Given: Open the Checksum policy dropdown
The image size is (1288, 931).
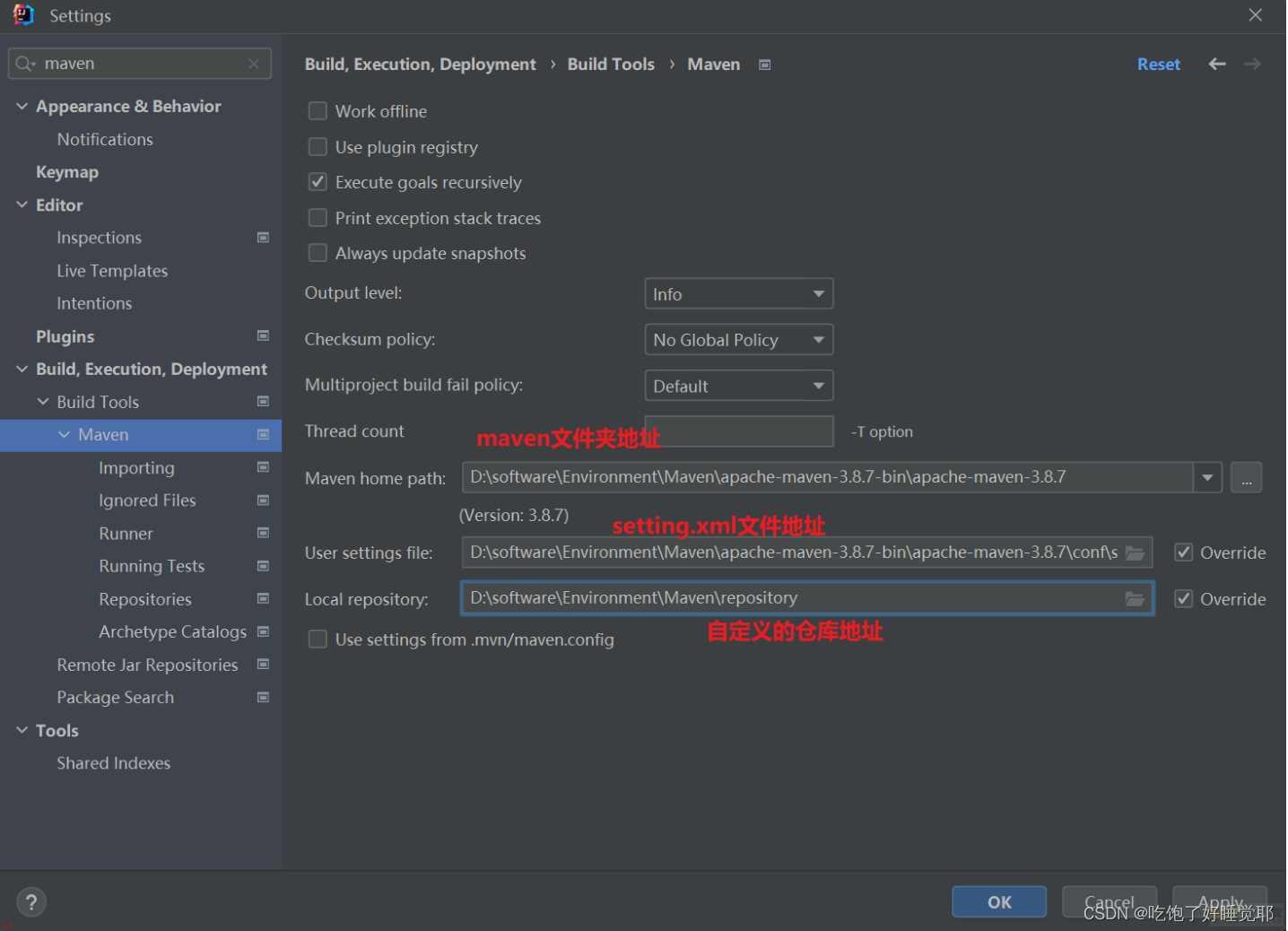Looking at the screenshot, I should coord(739,340).
